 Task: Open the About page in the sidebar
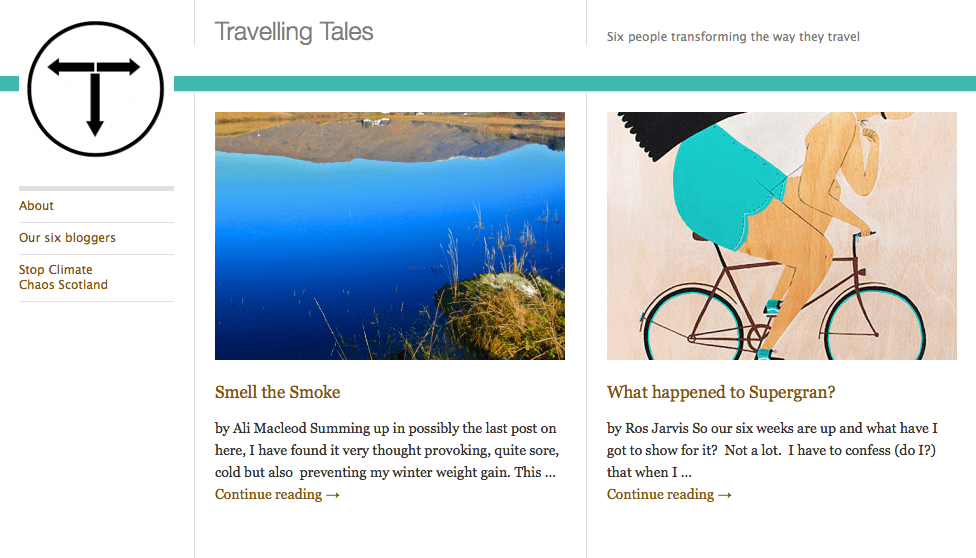[x=37, y=206]
